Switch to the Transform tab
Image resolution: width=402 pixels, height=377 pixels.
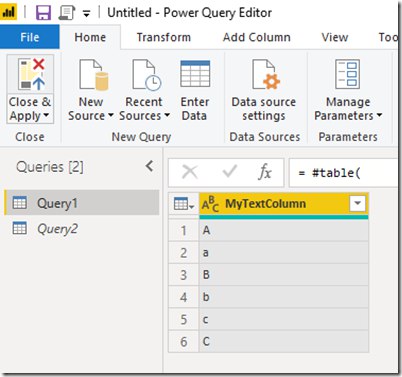[x=164, y=37]
